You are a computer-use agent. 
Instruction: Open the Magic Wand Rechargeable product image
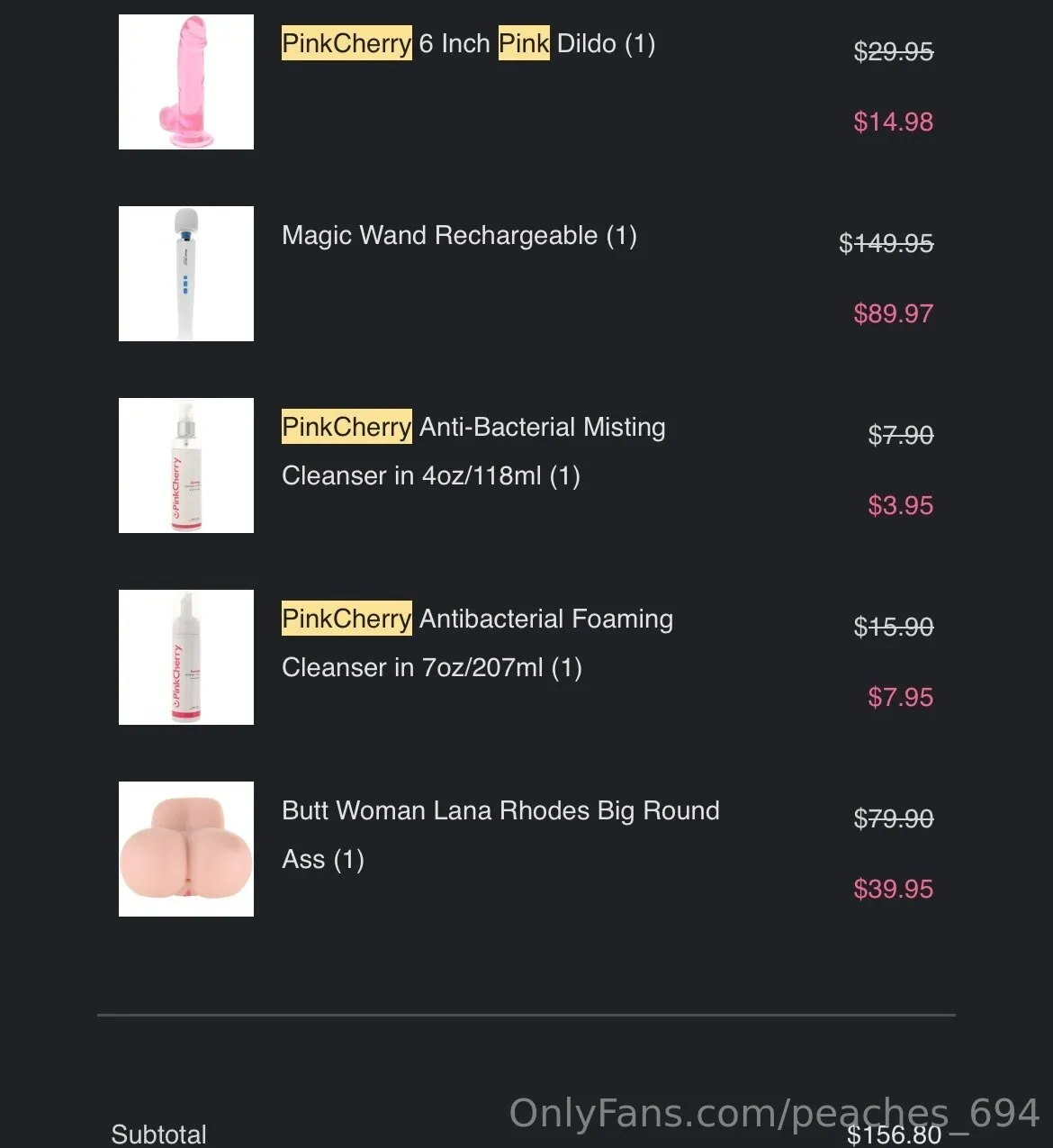pos(186,274)
